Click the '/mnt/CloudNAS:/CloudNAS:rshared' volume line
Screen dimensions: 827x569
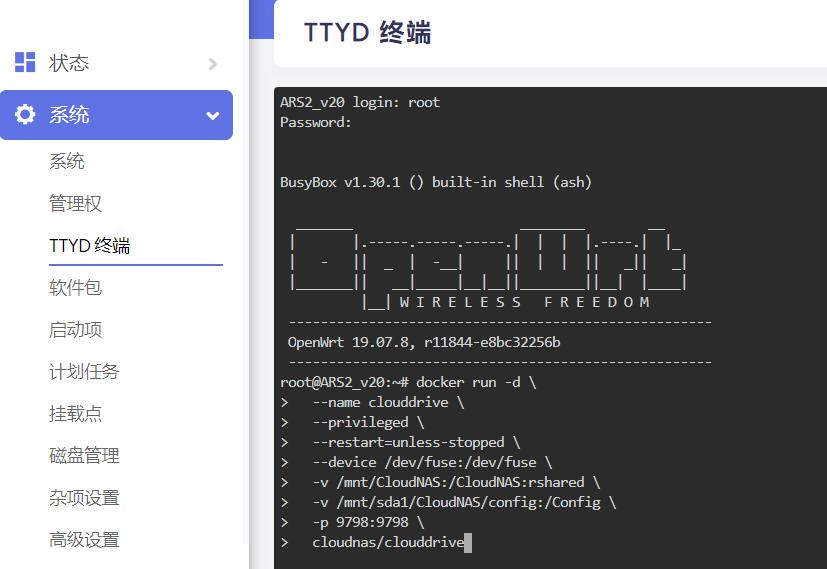pos(456,483)
